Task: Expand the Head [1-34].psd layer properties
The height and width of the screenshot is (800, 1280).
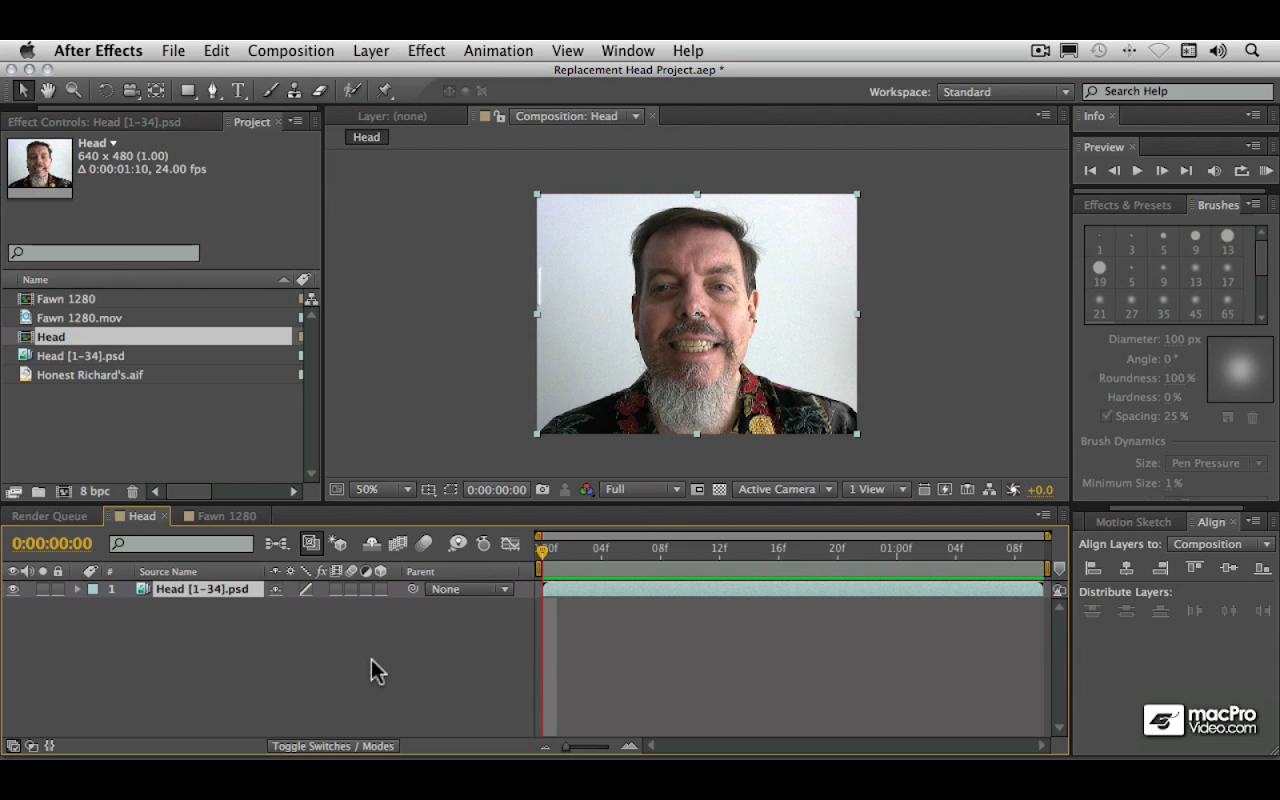Action: coord(77,590)
